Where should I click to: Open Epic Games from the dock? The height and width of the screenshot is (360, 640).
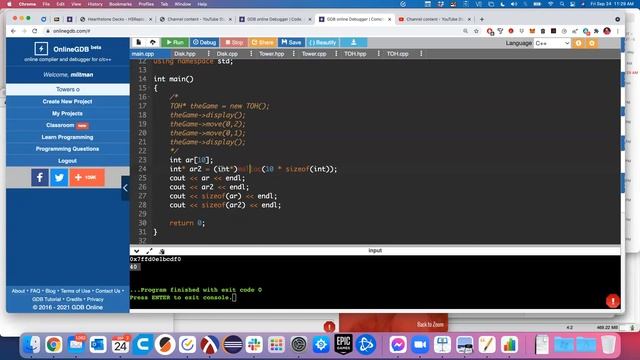coord(343,345)
